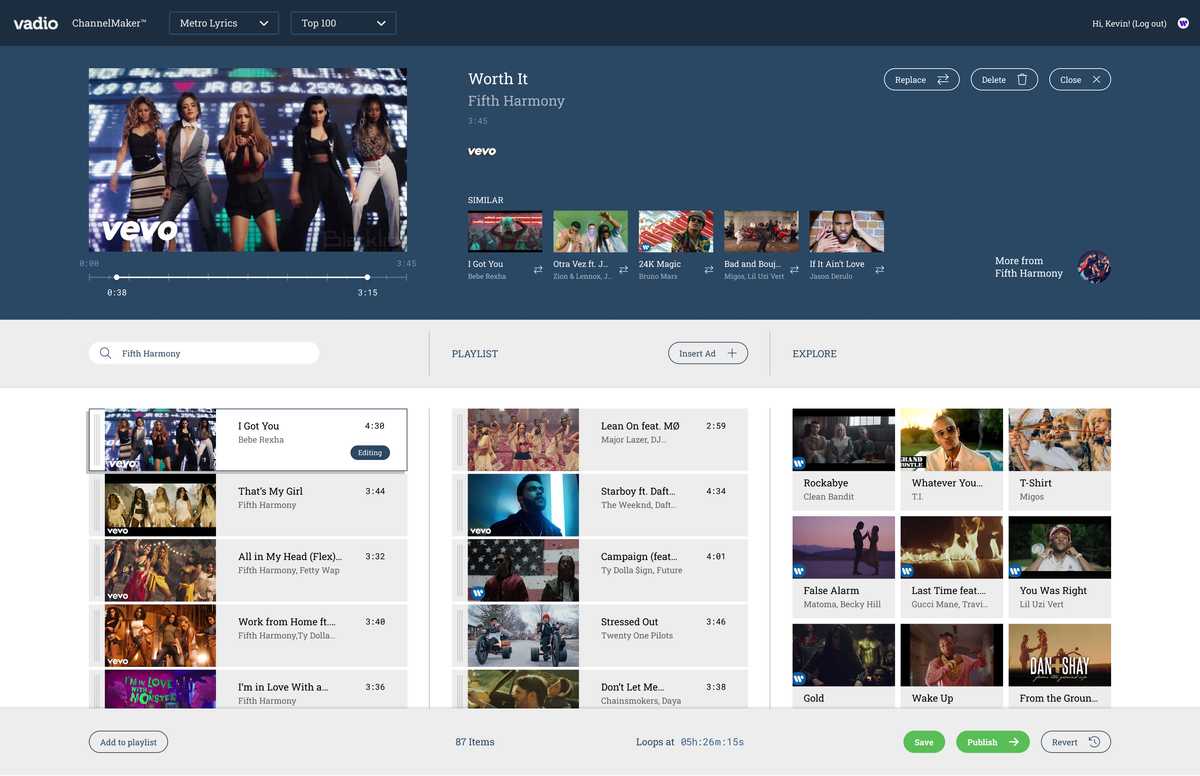Click the T-Shirt explore thumbnail

point(1060,439)
